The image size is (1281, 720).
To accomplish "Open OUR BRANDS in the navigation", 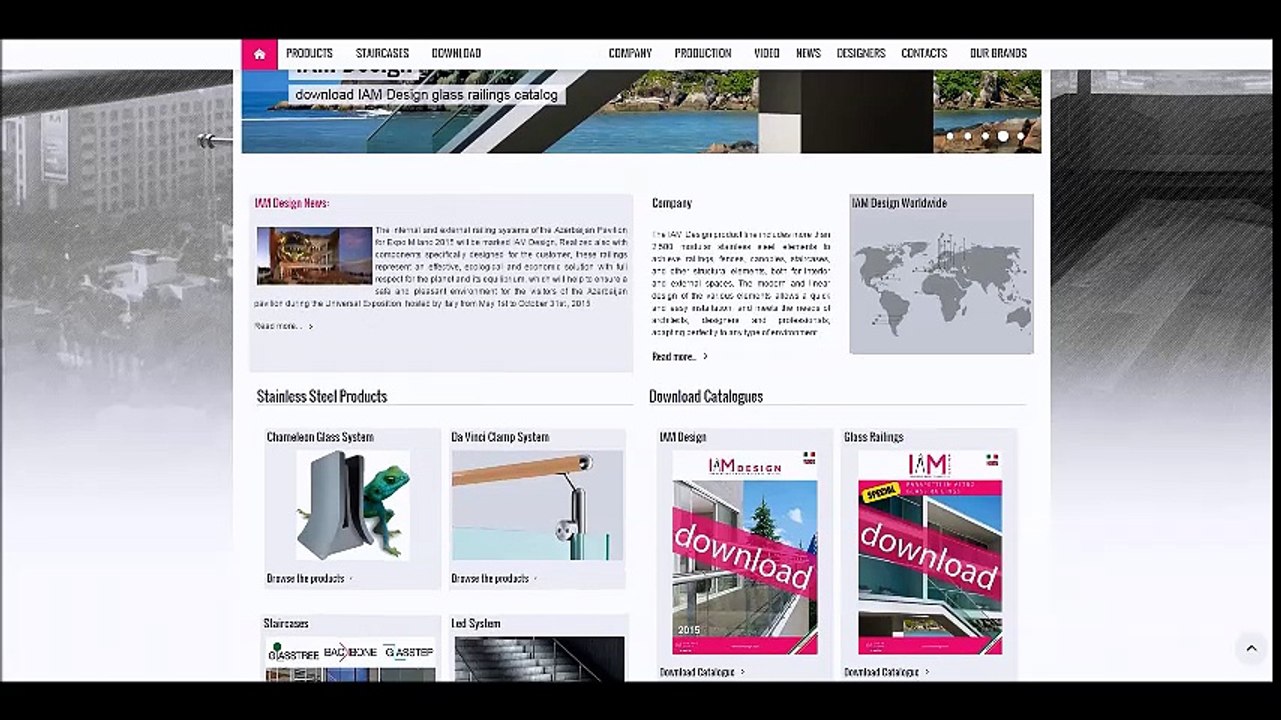I will pyautogui.click(x=998, y=54).
